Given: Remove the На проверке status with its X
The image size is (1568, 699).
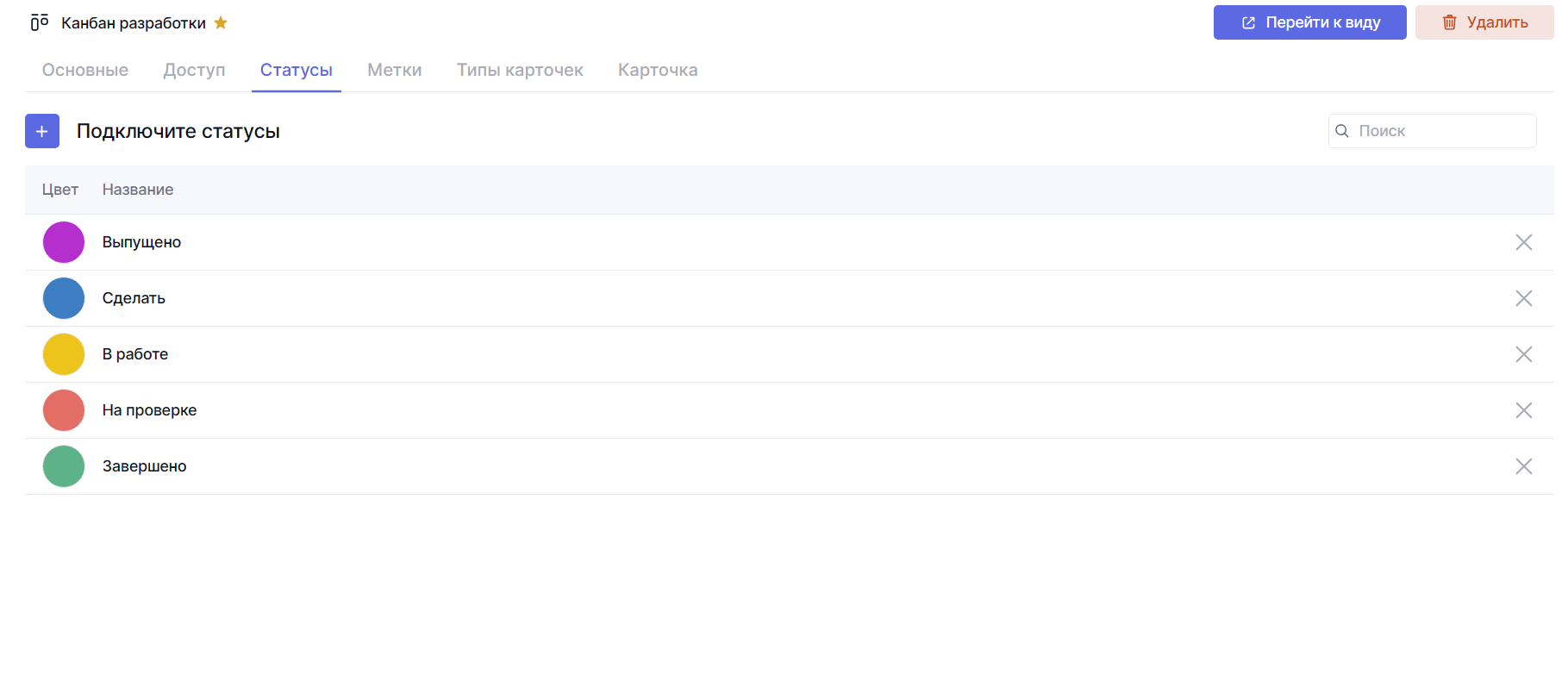Looking at the screenshot, I should (x=1524, y=410).
